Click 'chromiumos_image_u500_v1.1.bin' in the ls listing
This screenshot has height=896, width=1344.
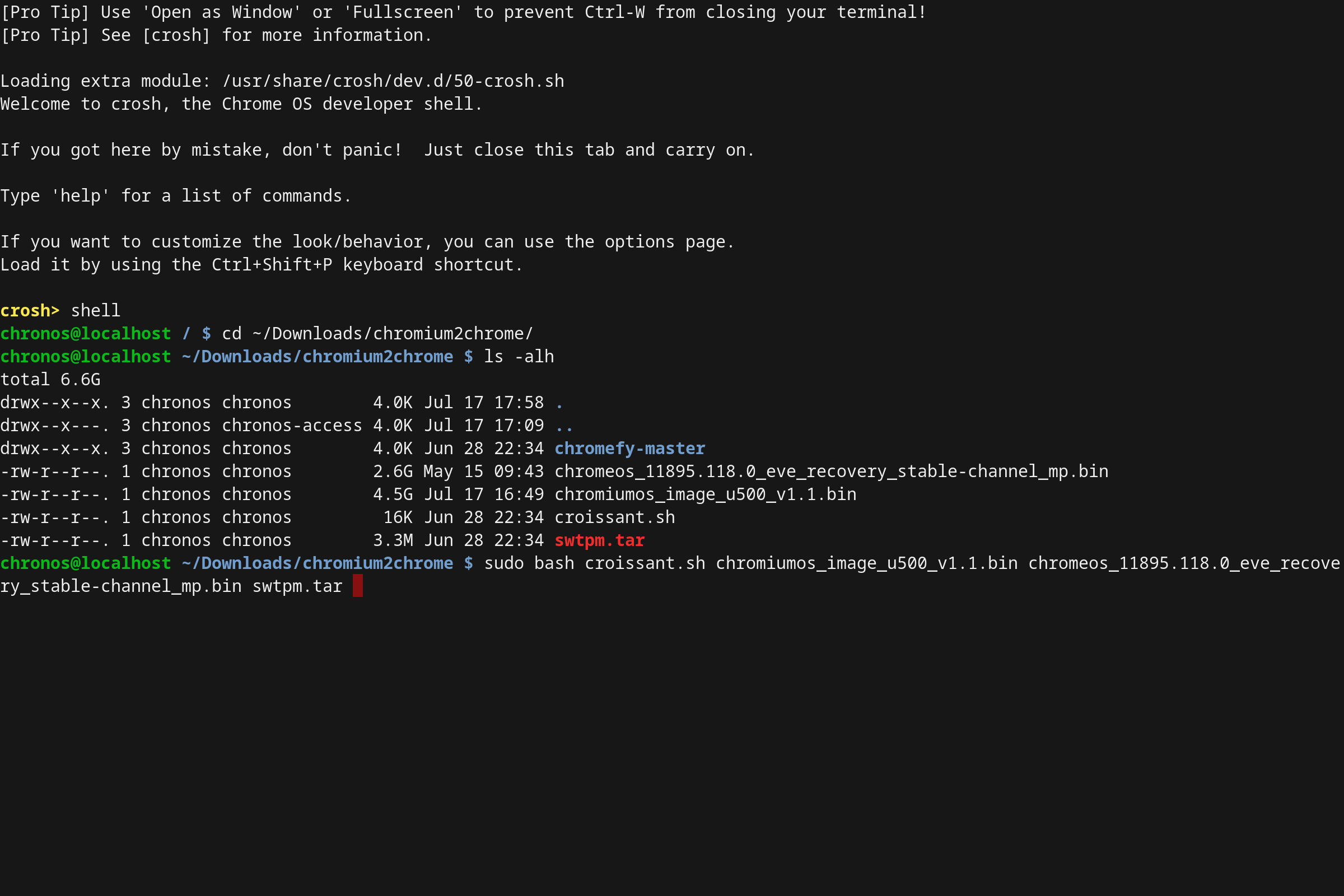click(x=705, y=494)
